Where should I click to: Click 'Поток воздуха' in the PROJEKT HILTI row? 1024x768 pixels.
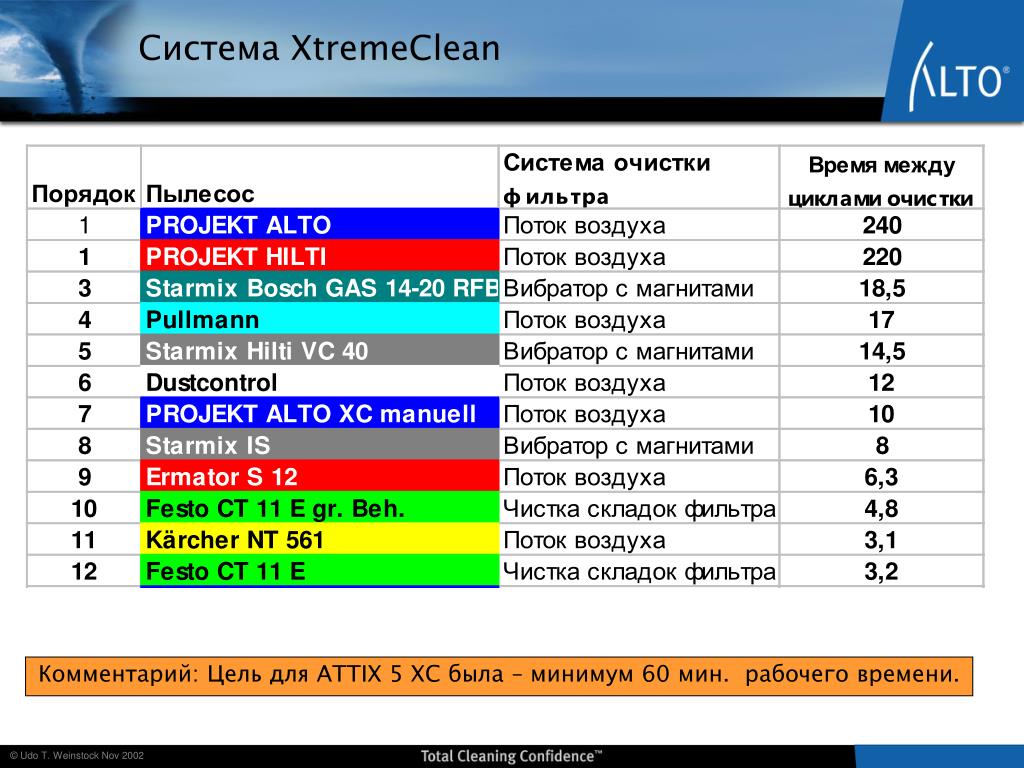[x=584, y=257]
